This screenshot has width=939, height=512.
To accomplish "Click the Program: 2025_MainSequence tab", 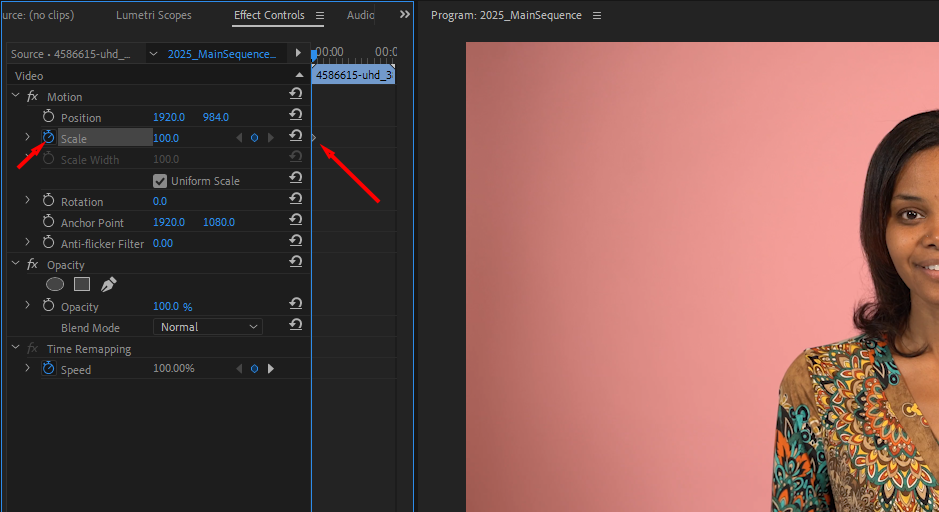I will tap(506, 16).
